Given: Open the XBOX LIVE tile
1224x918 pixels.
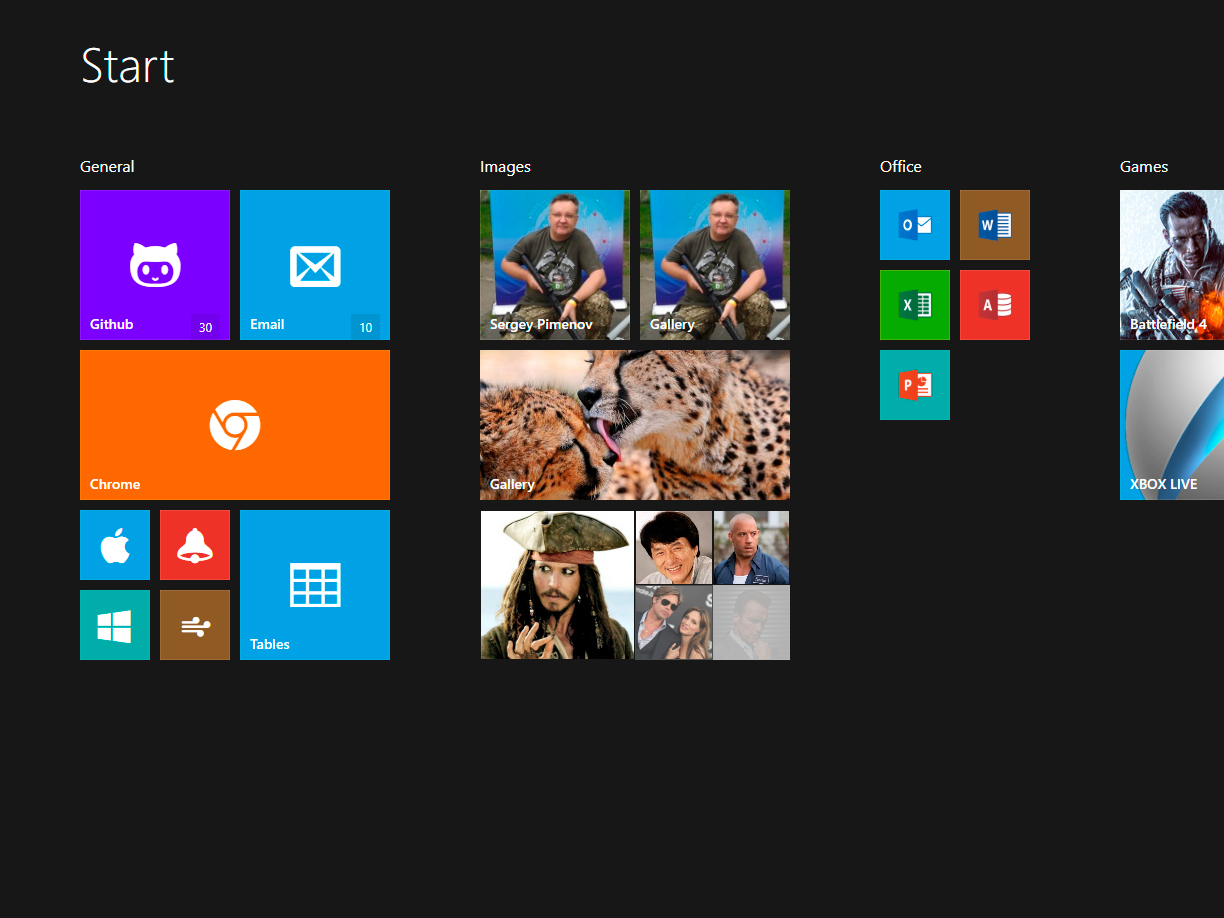Looking at the screenshot, I should (1172, 425).
